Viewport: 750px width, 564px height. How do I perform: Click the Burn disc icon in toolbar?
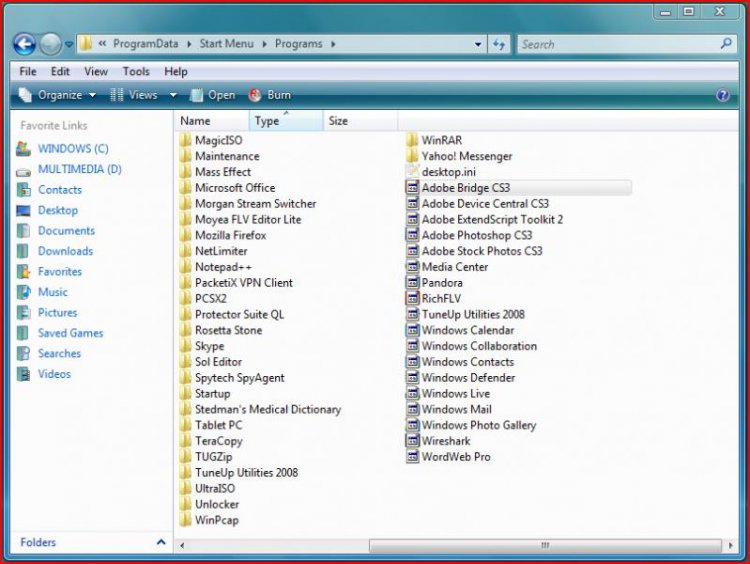[x=255, y=95]
